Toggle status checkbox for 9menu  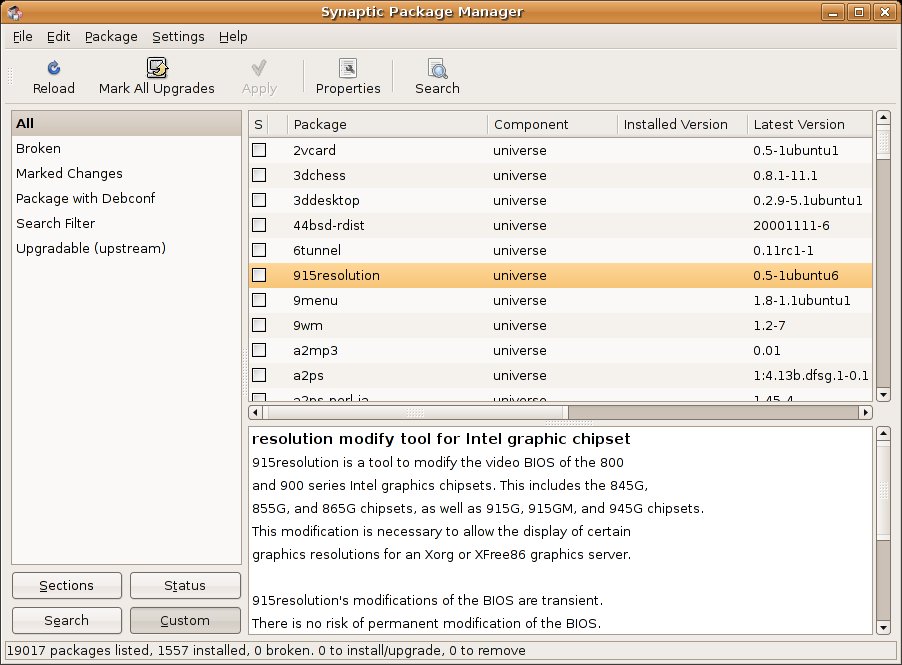coord(259,300)
